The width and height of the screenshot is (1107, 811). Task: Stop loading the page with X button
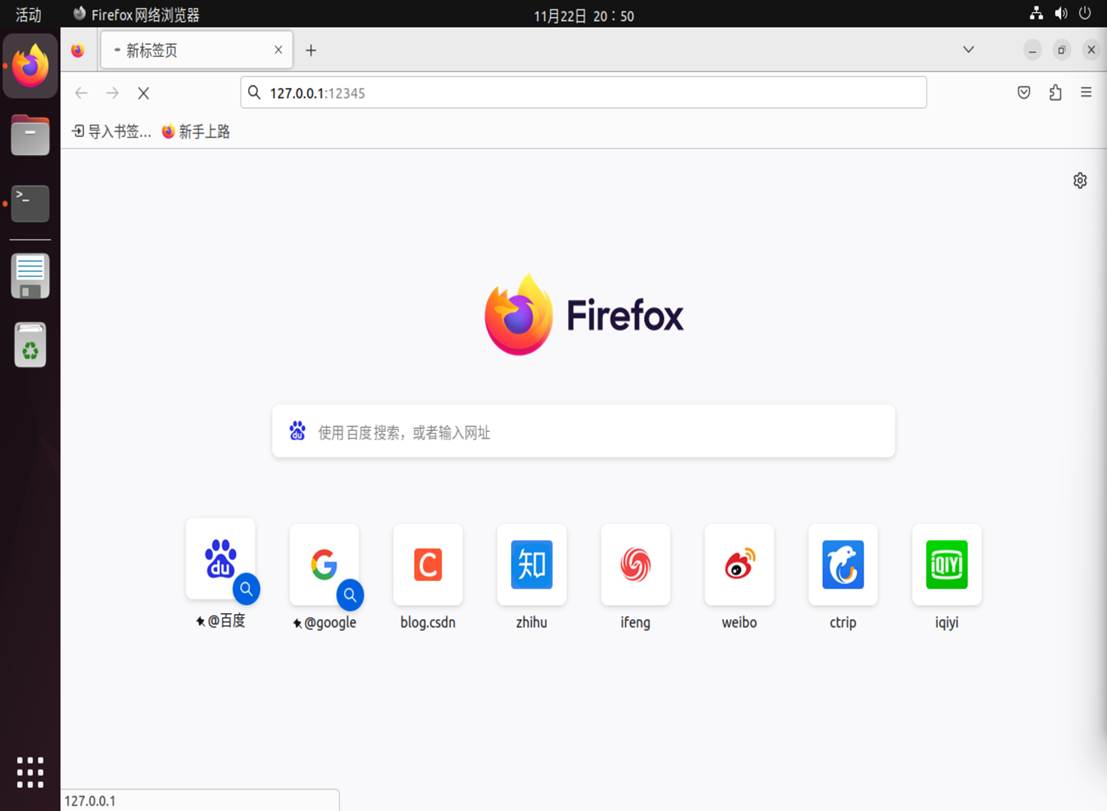(x=143, y=93)
